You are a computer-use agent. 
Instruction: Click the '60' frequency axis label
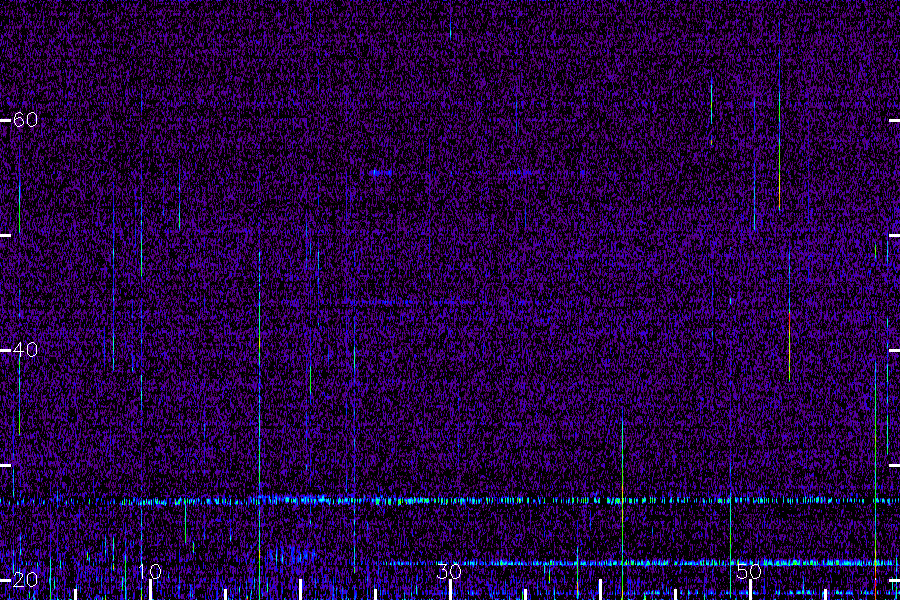[x=25, y=119]
